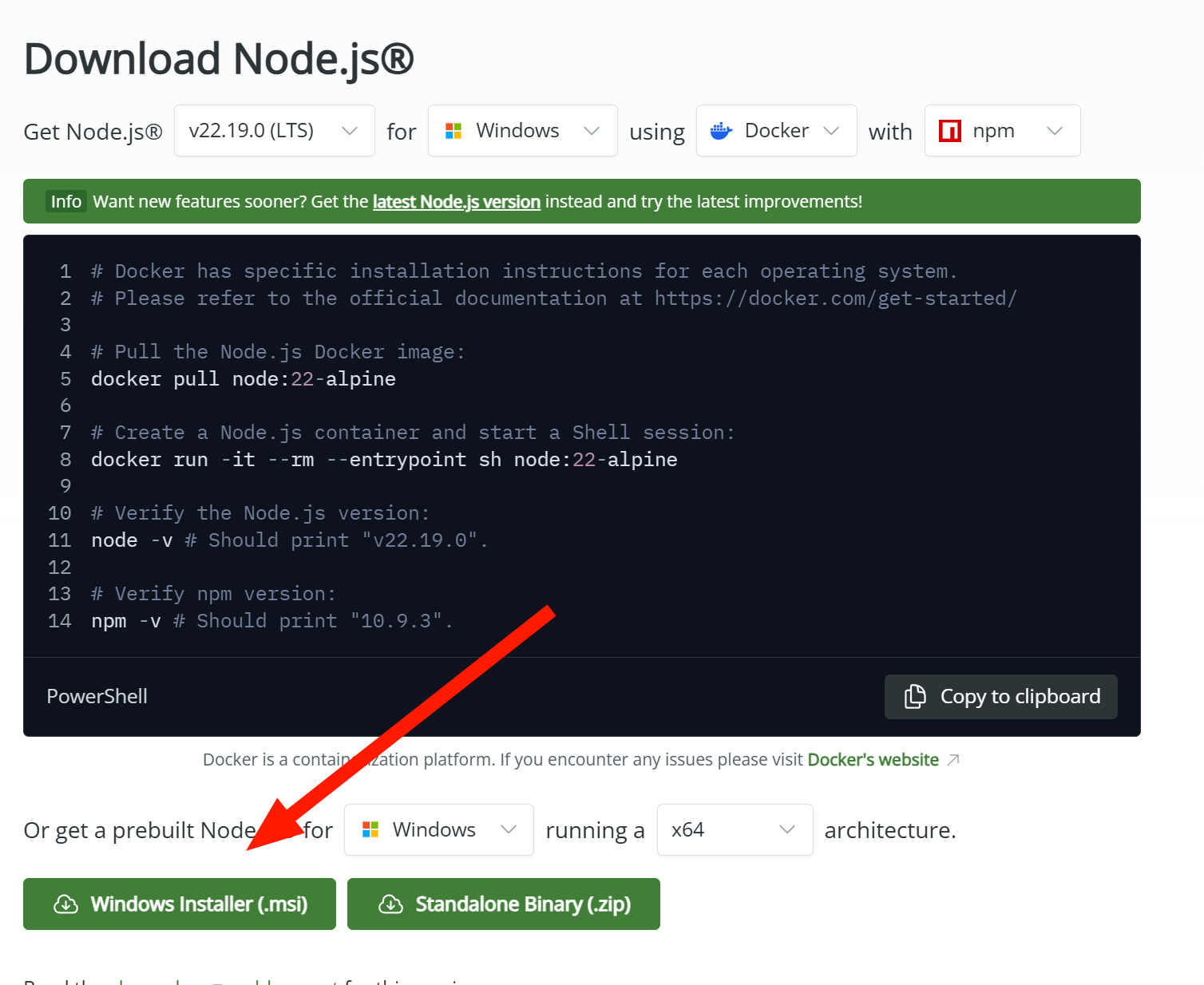Click cloud download icon on Standalone Binary

tap(390, 904)
